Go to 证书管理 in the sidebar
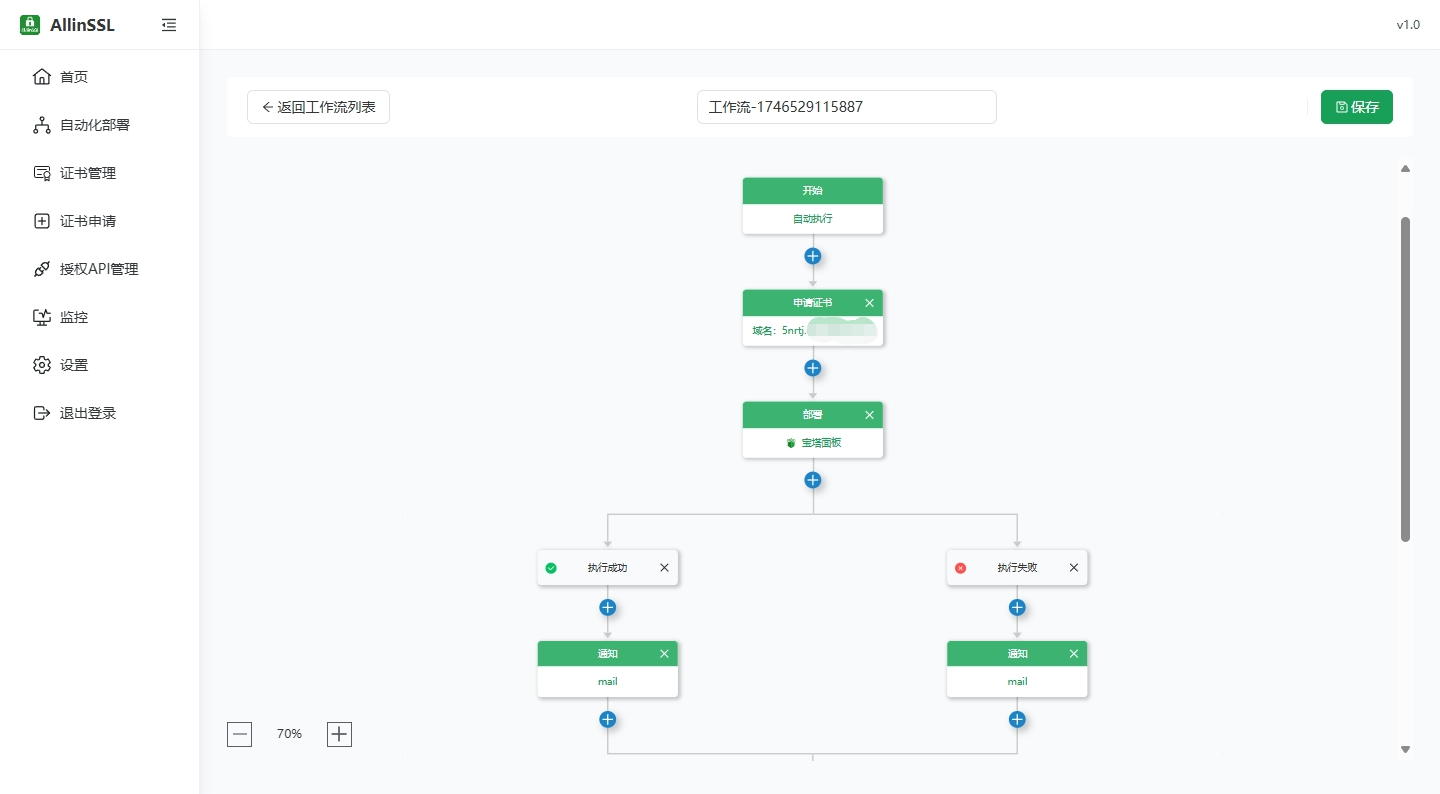The image size is (1440, 794). (87, 173)
